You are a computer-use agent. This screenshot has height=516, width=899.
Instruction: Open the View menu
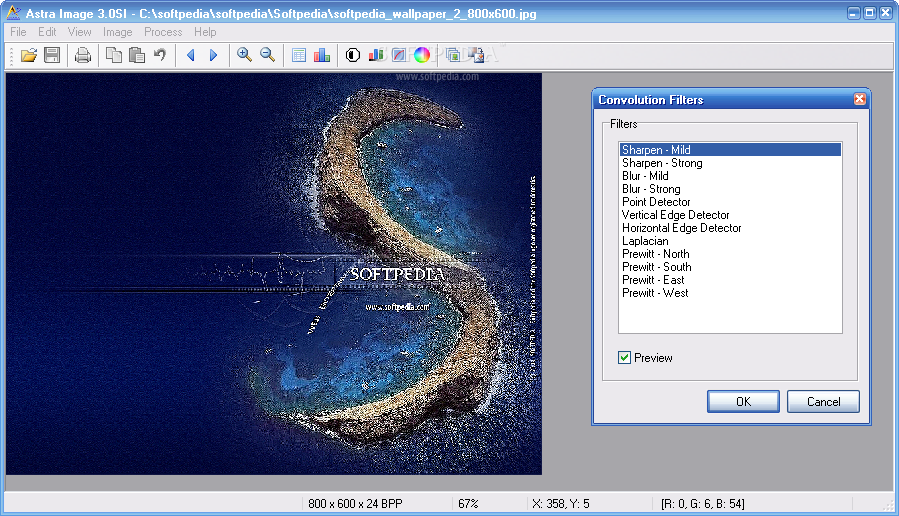pos(79,32)
